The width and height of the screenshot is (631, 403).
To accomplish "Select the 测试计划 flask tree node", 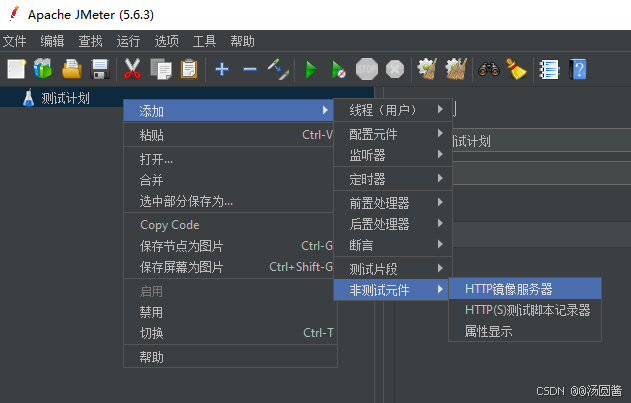I will tap(56, 98).
